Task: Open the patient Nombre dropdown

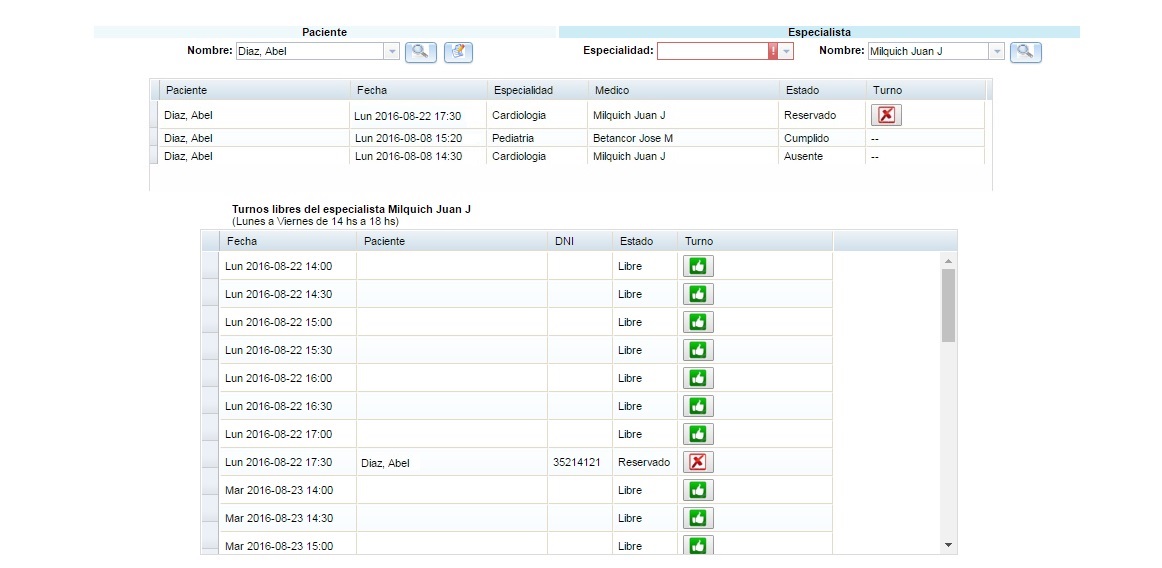Action: pyautogui.click(x=391, y=51)
